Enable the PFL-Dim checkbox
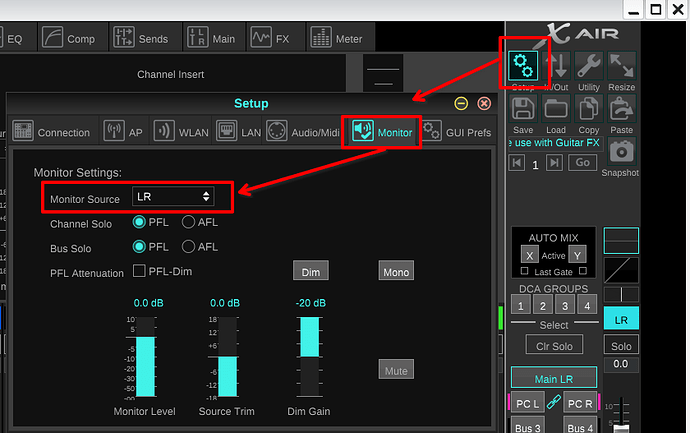Viewport: 690px width, 433px height. [x=139, y=272]
